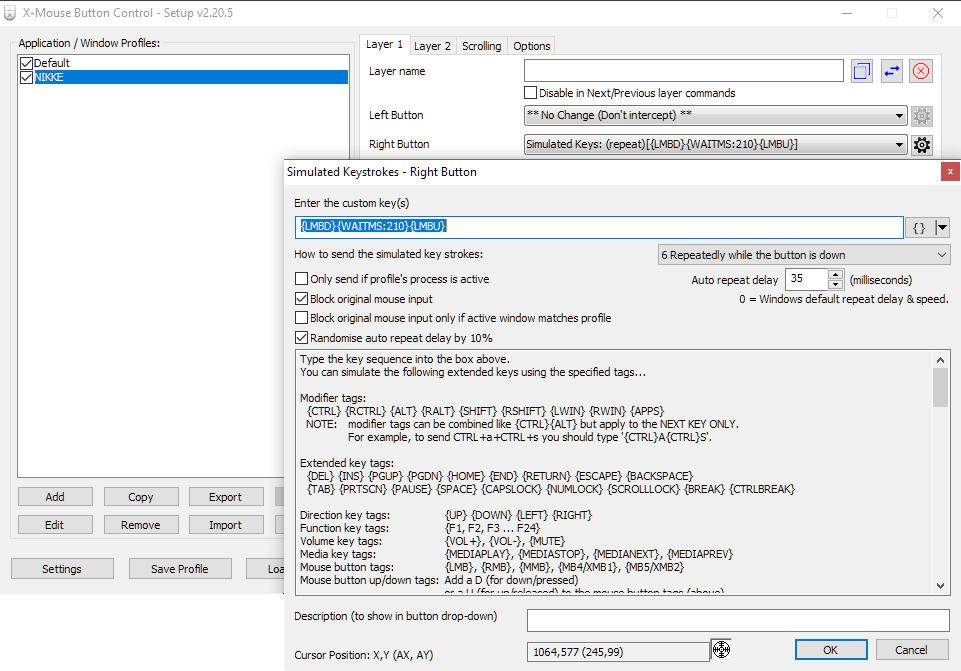Open the Scrolling tab

pyautogui.click(x=482, y=46)
